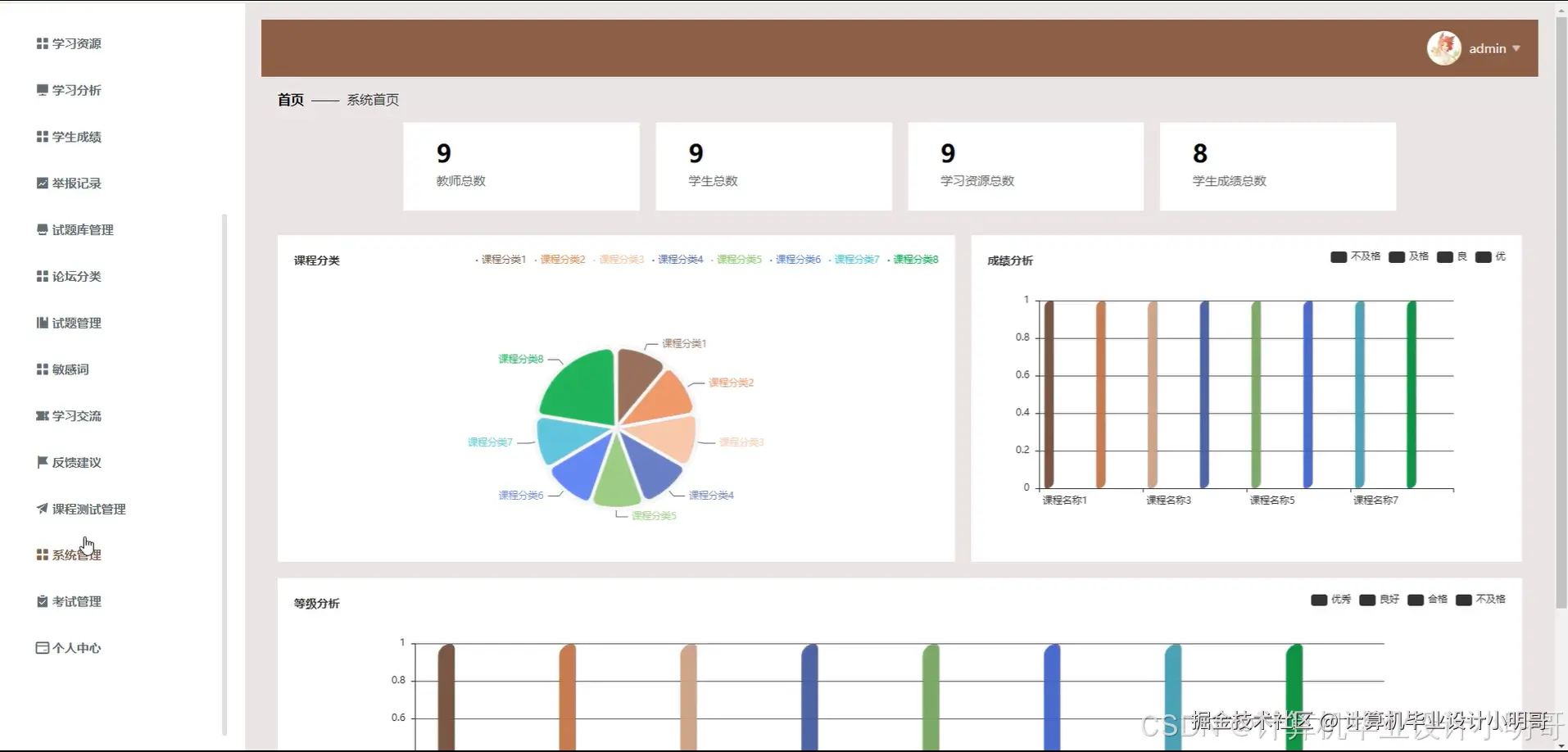Image resolution: width=1568 pixels, height=752 pixels.
Task: Click the 等级分析 chart title
Action: pyautogui.click(x=317, y=604)
